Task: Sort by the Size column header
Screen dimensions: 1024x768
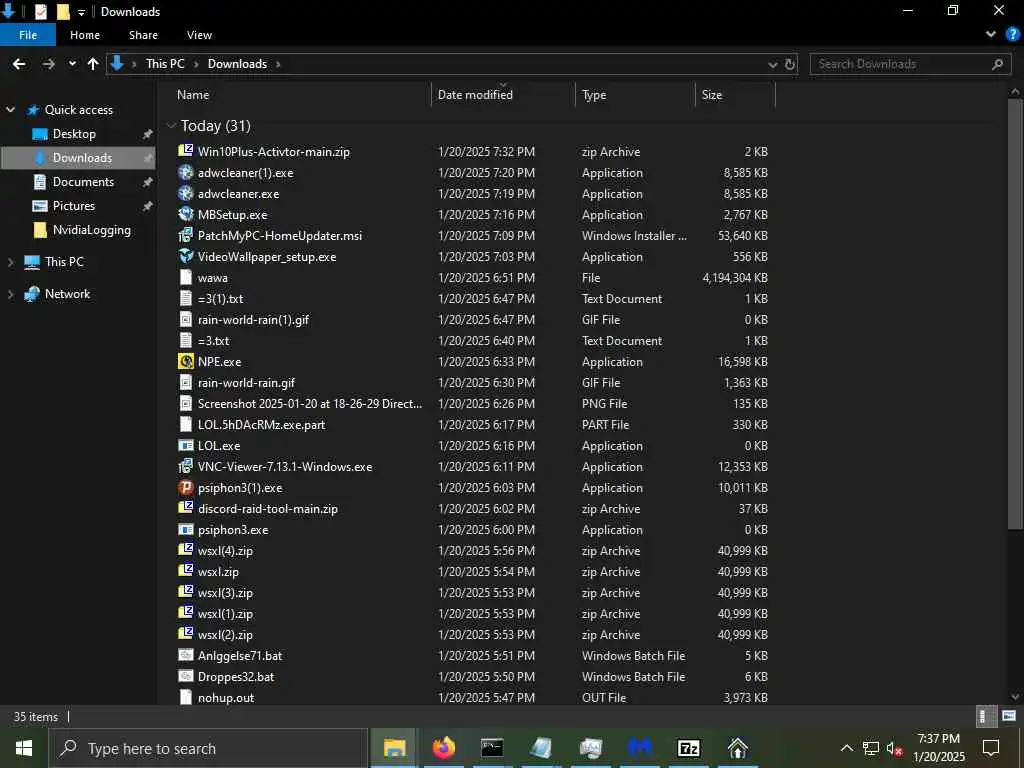Action: [712, 95]
